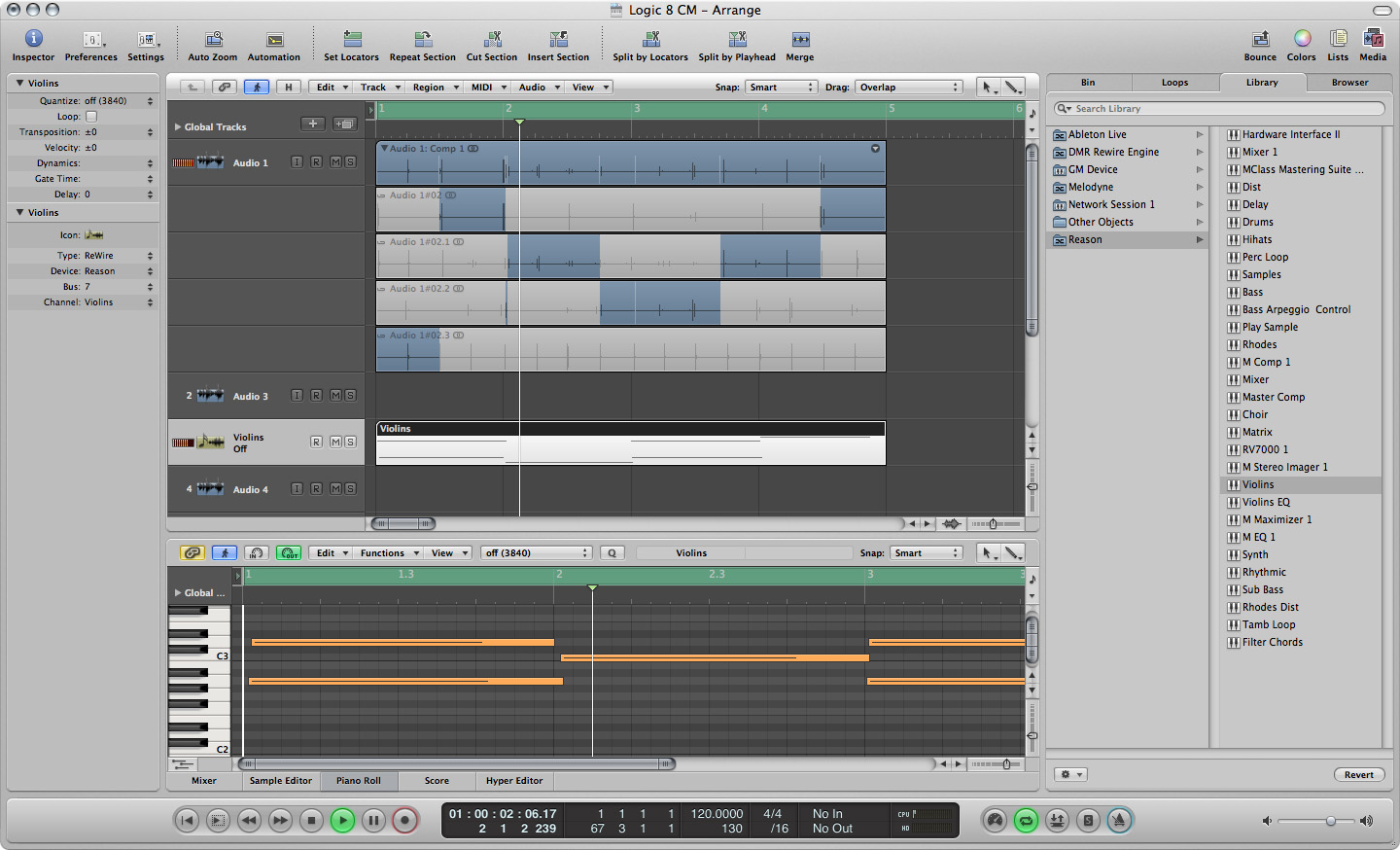Open the Arrange Region menu

pyautogui.click(x=435, y=87)
